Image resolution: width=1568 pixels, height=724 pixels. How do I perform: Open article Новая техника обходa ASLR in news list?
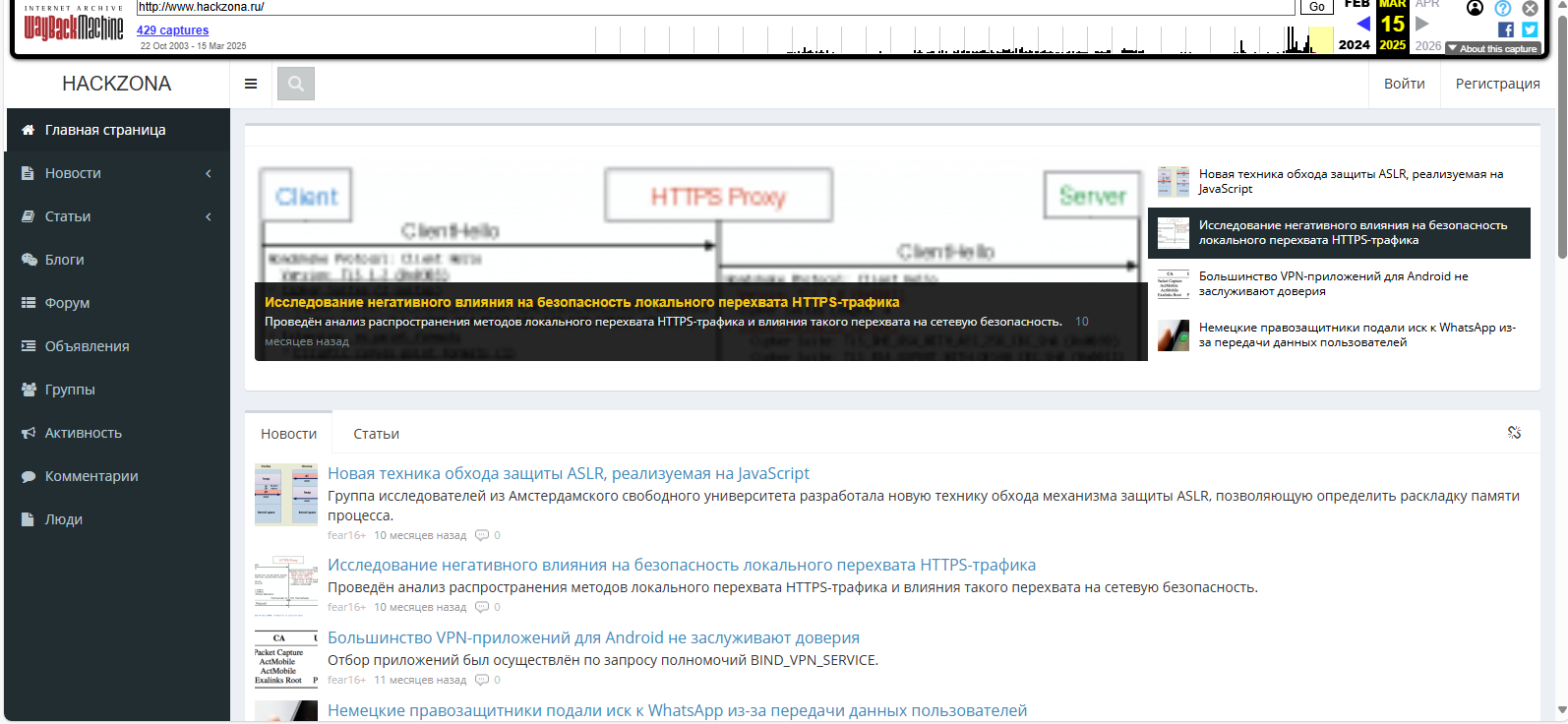[x=569, y=473]
